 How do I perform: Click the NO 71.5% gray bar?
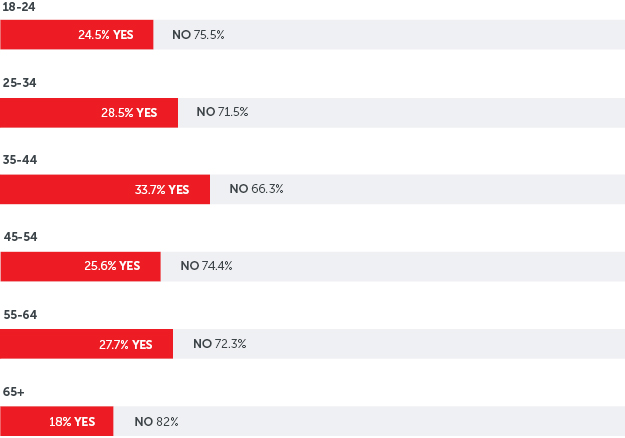pos(401,113)
